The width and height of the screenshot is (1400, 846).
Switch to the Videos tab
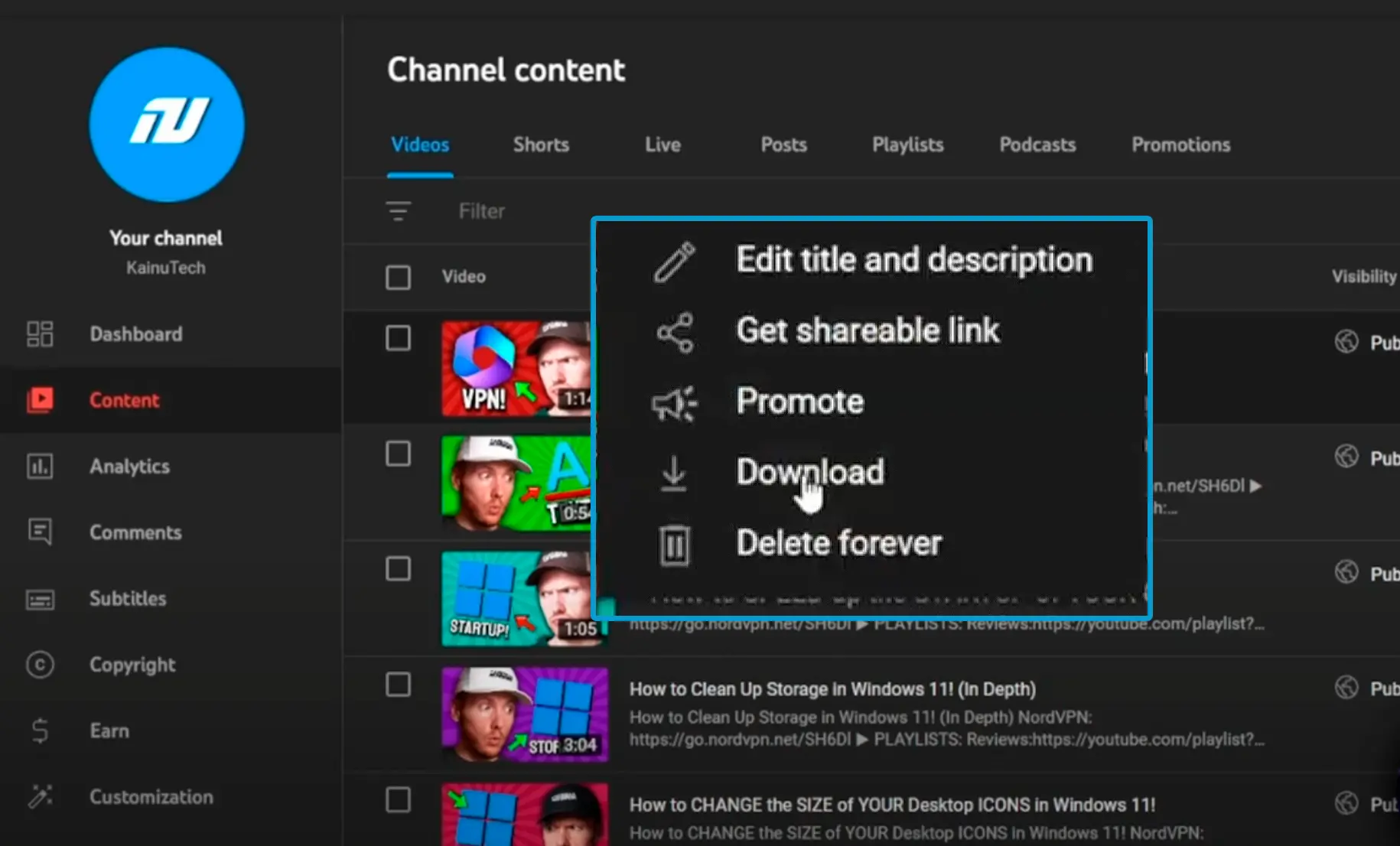[420, 145]
